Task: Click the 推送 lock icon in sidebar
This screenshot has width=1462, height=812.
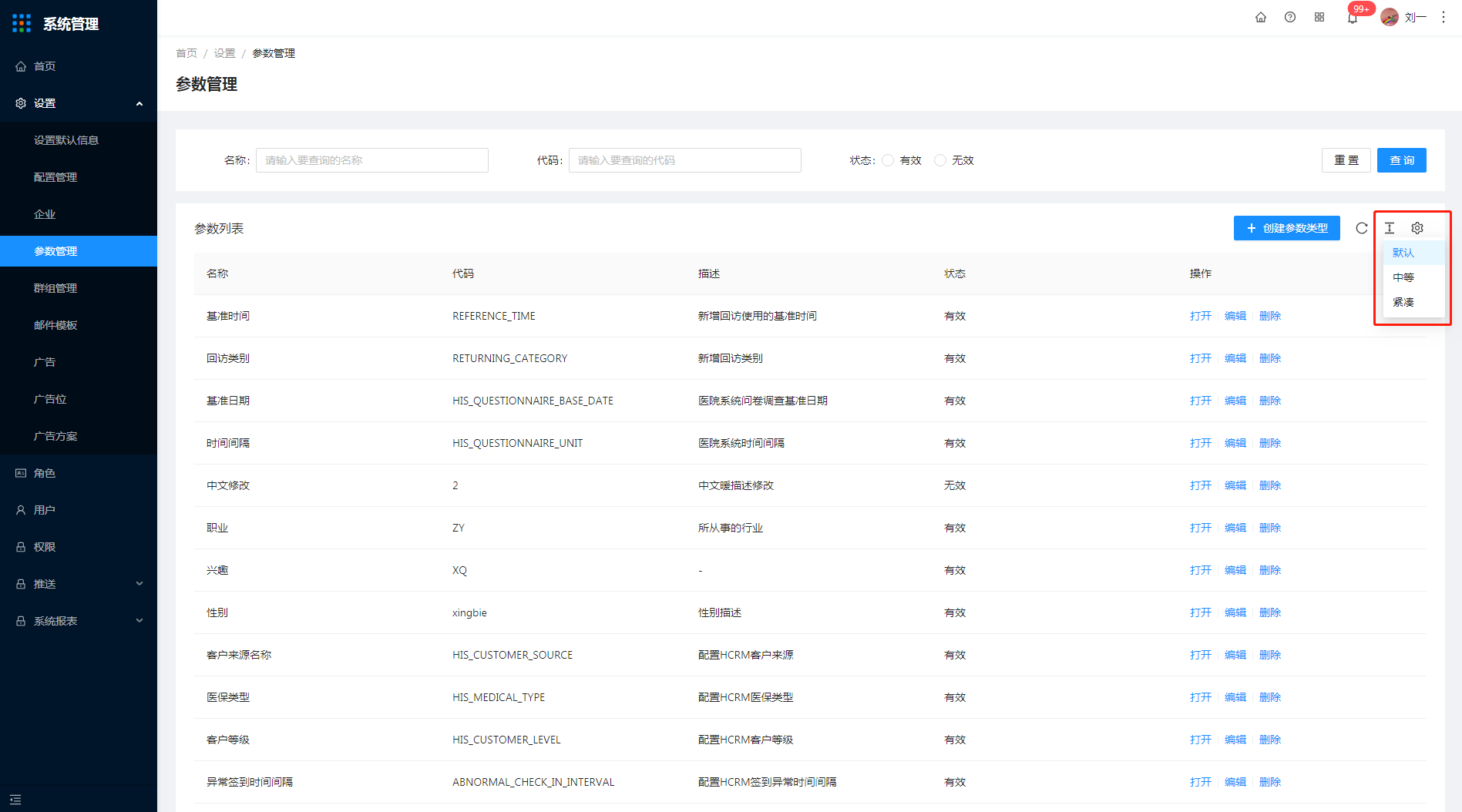Action: [21, 584]
